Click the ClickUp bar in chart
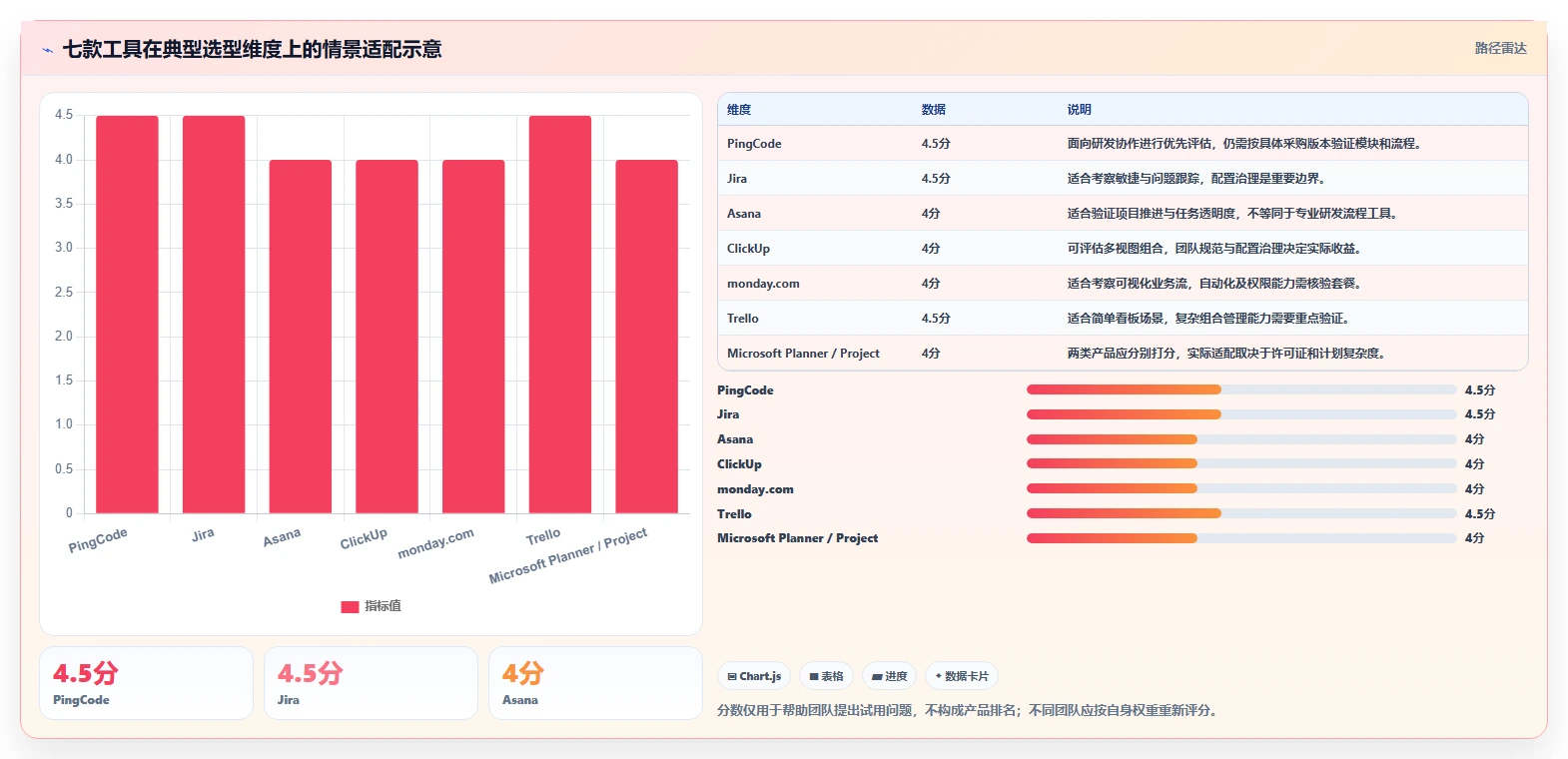The image size is (1568, 759). [387, 337]
